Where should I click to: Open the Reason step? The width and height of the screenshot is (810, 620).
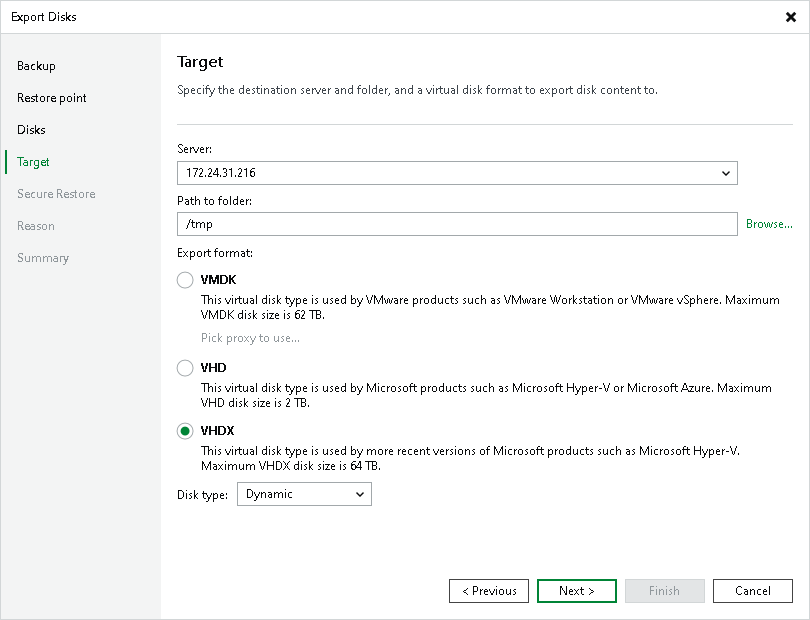36,226
